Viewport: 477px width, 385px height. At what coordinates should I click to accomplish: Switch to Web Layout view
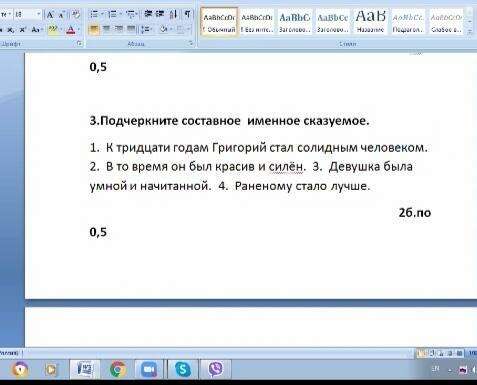pyautogui.click(x=441, y=353)
